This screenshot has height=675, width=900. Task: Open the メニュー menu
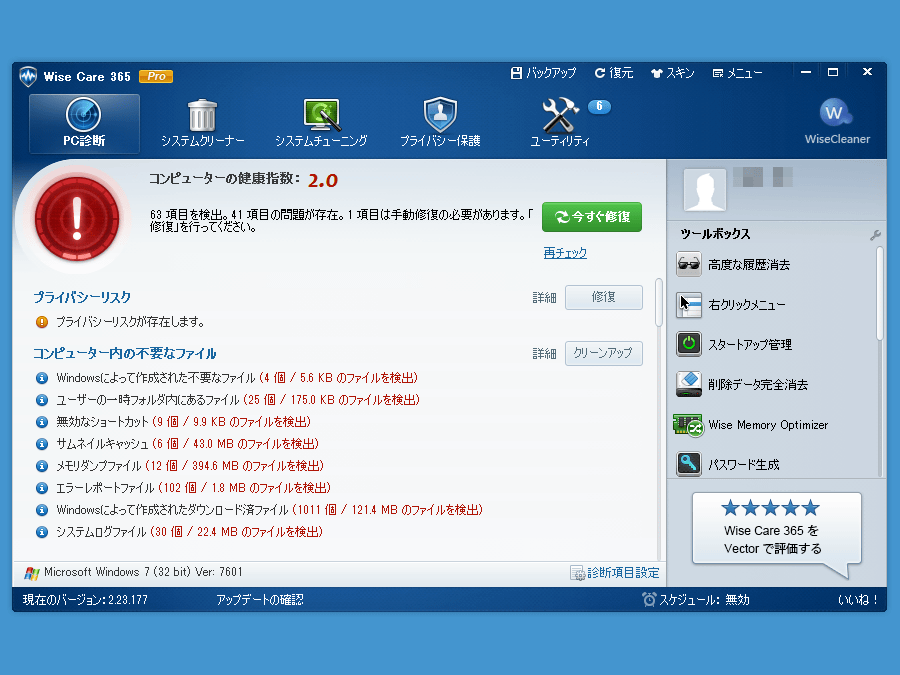pos(738,73)
